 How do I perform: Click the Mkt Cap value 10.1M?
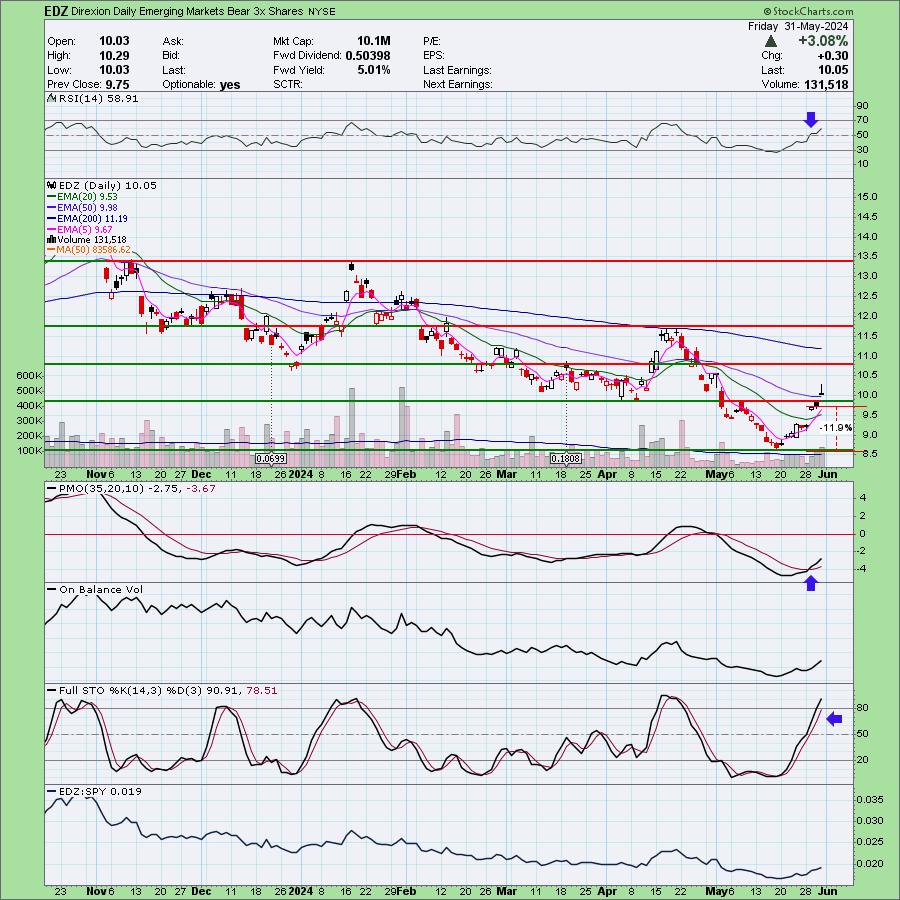[374, 41]
